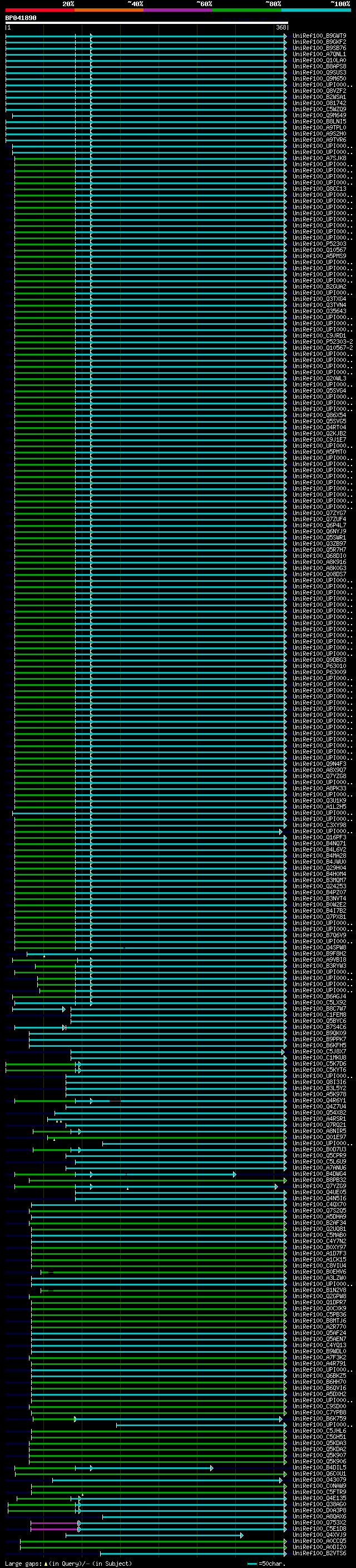Open hit UniRef100_B9SB76
356x1568 pixels.
[319, 48]
